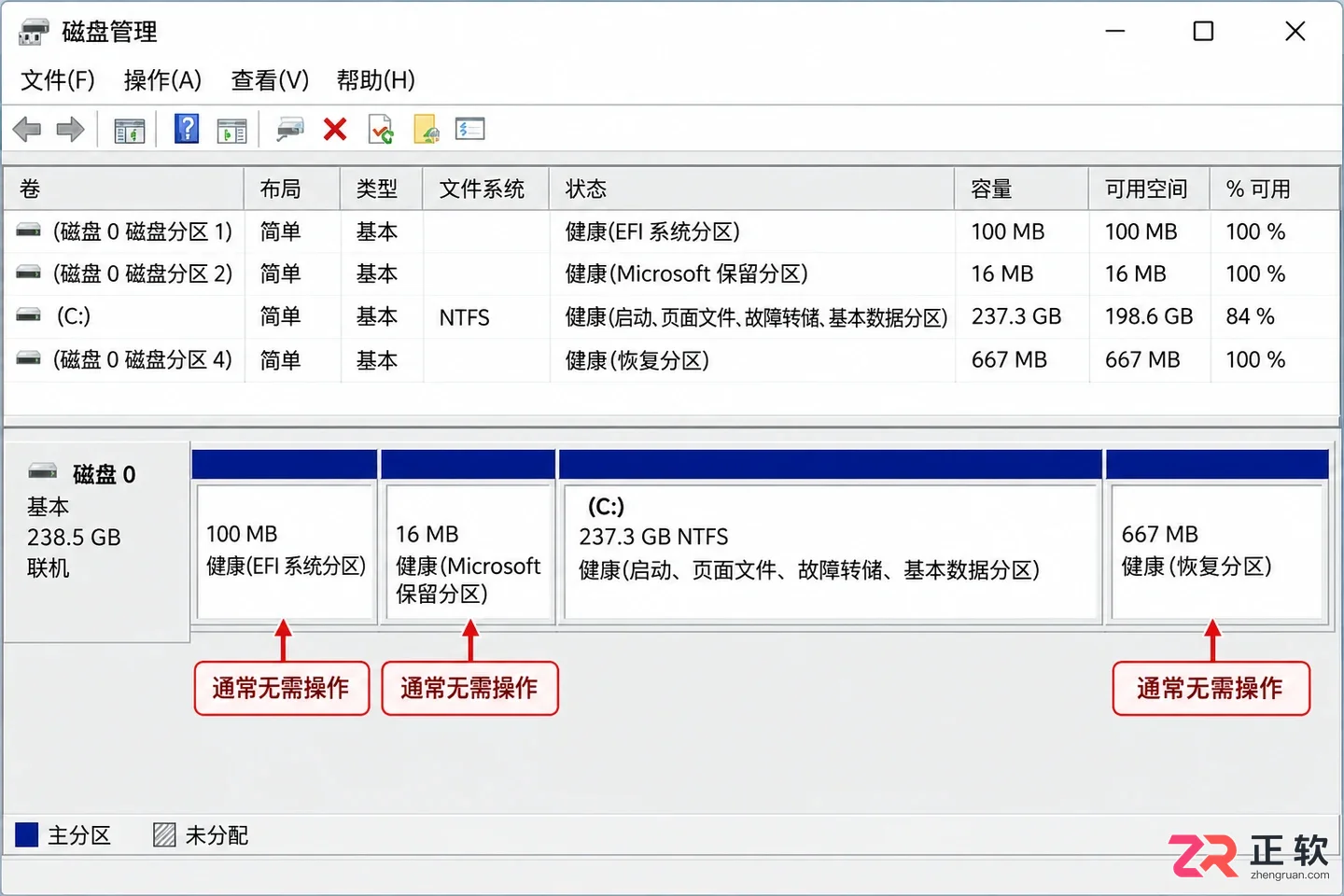Click the NTFS cell in (C:) row
Screen dimensions: 1344x896
464,317
